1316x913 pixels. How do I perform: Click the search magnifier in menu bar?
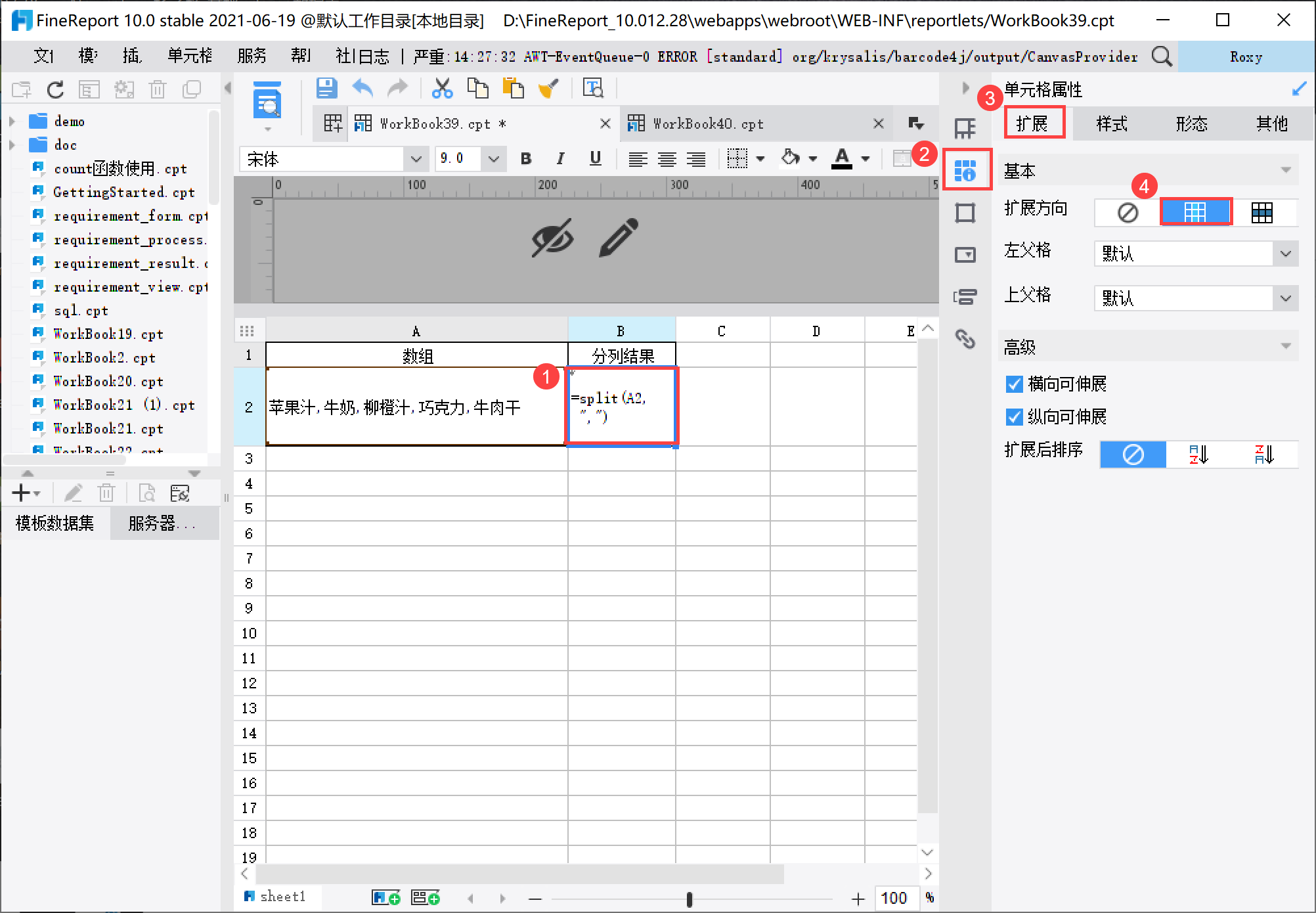[1161, 56]
